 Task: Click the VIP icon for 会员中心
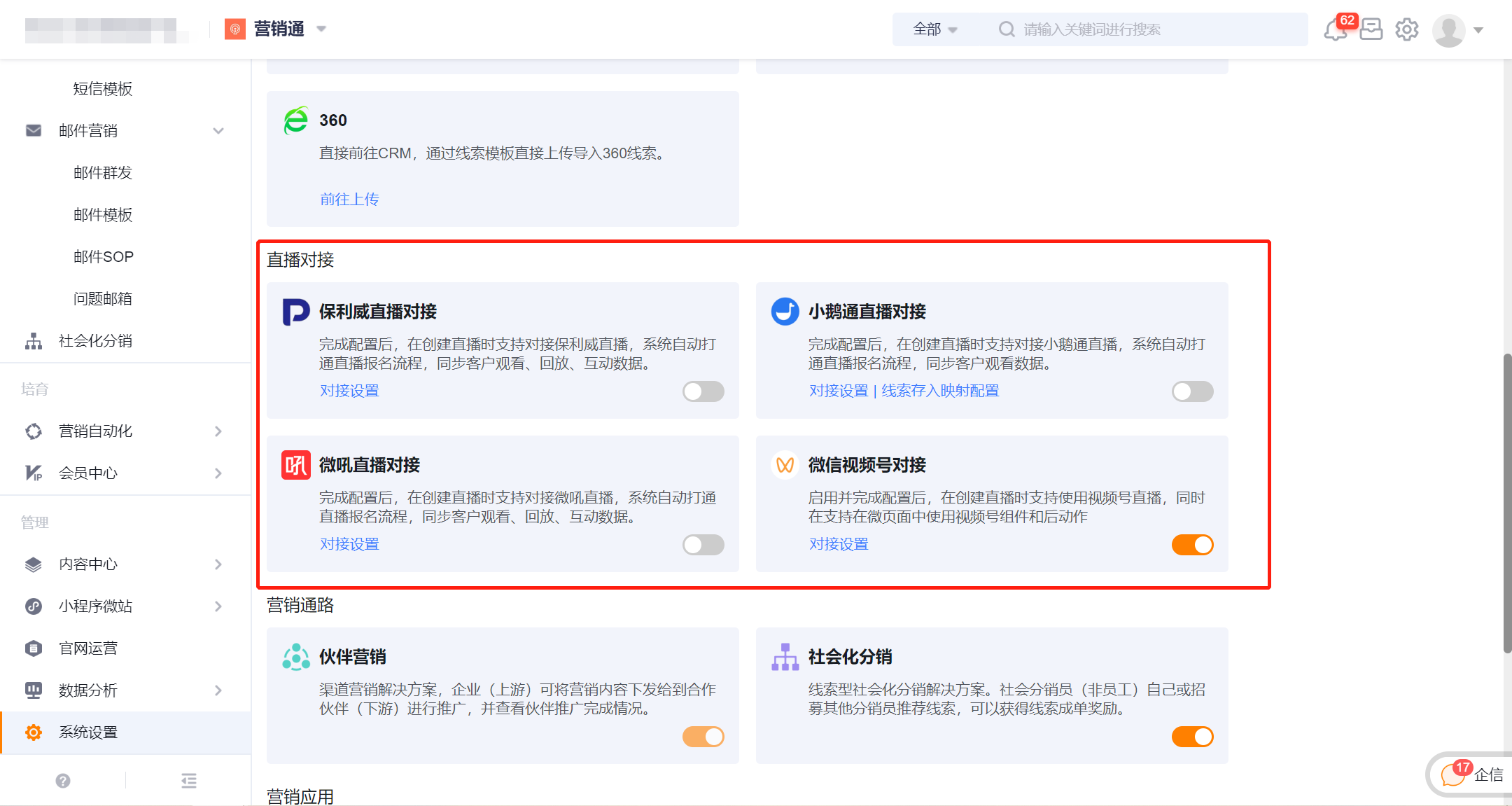point(34,473)
